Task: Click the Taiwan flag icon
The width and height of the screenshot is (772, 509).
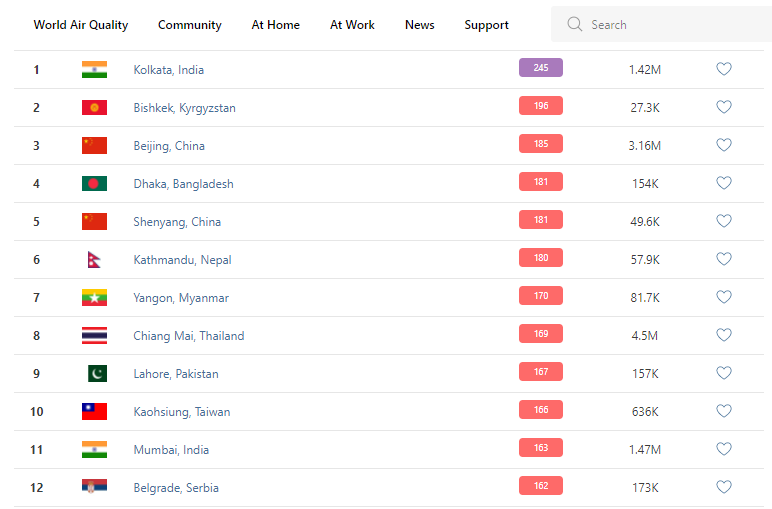Action: 94,412
